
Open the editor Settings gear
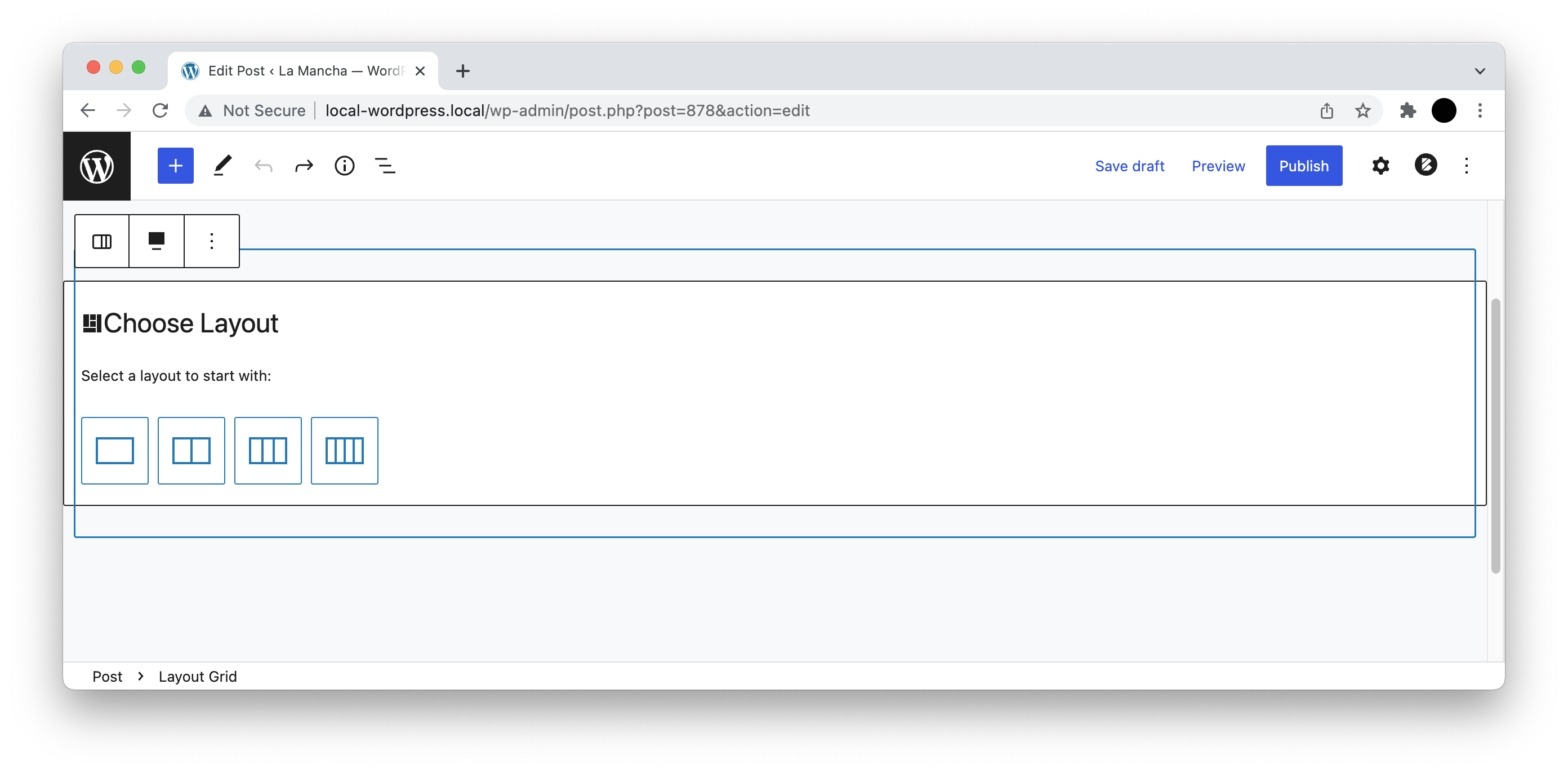point(1380,165)
